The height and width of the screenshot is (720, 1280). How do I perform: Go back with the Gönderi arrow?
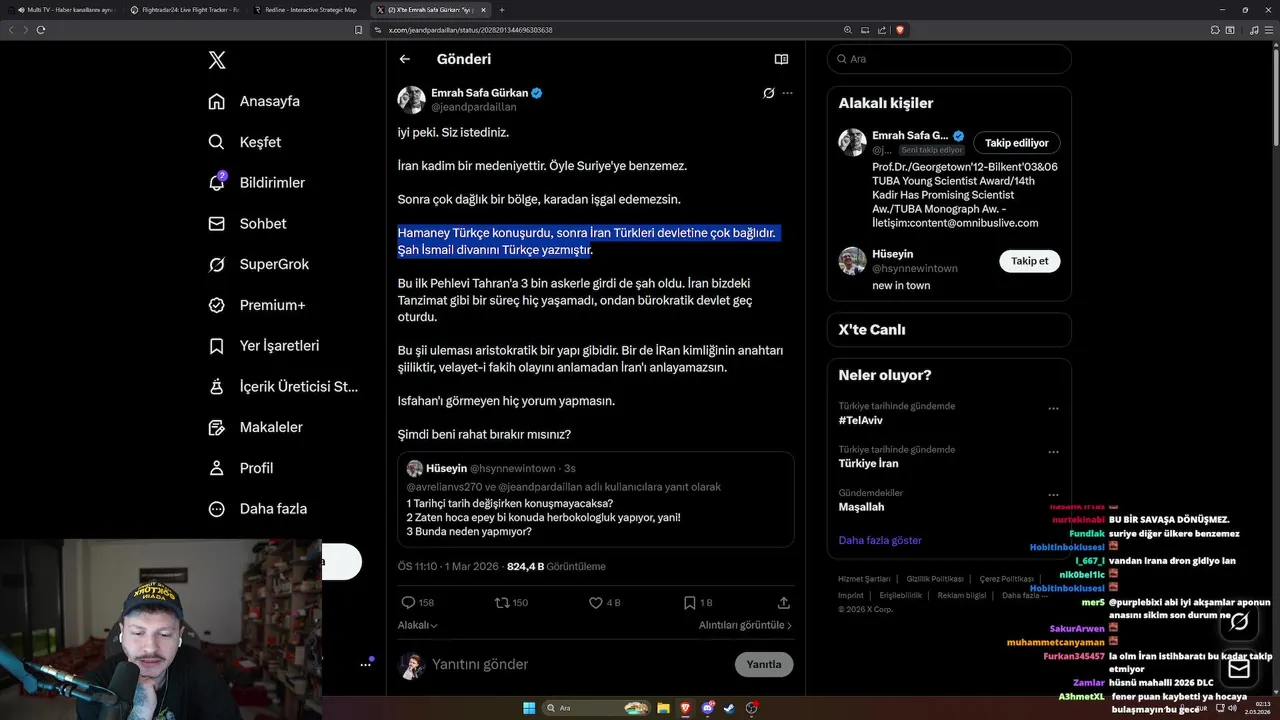click(x=404, y=59)
